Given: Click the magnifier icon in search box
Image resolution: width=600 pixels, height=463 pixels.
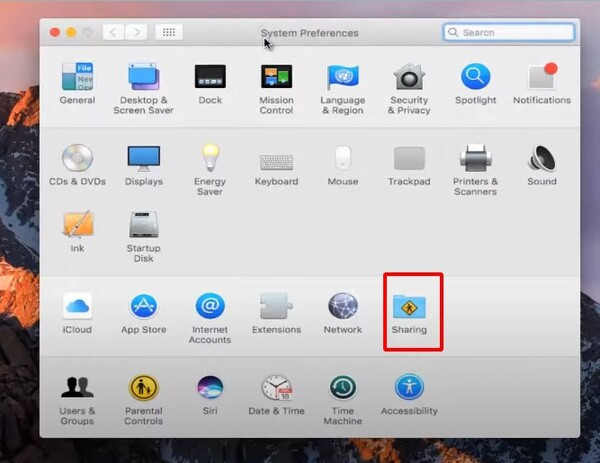Looking at the screenshot, I should click(453, 32).
